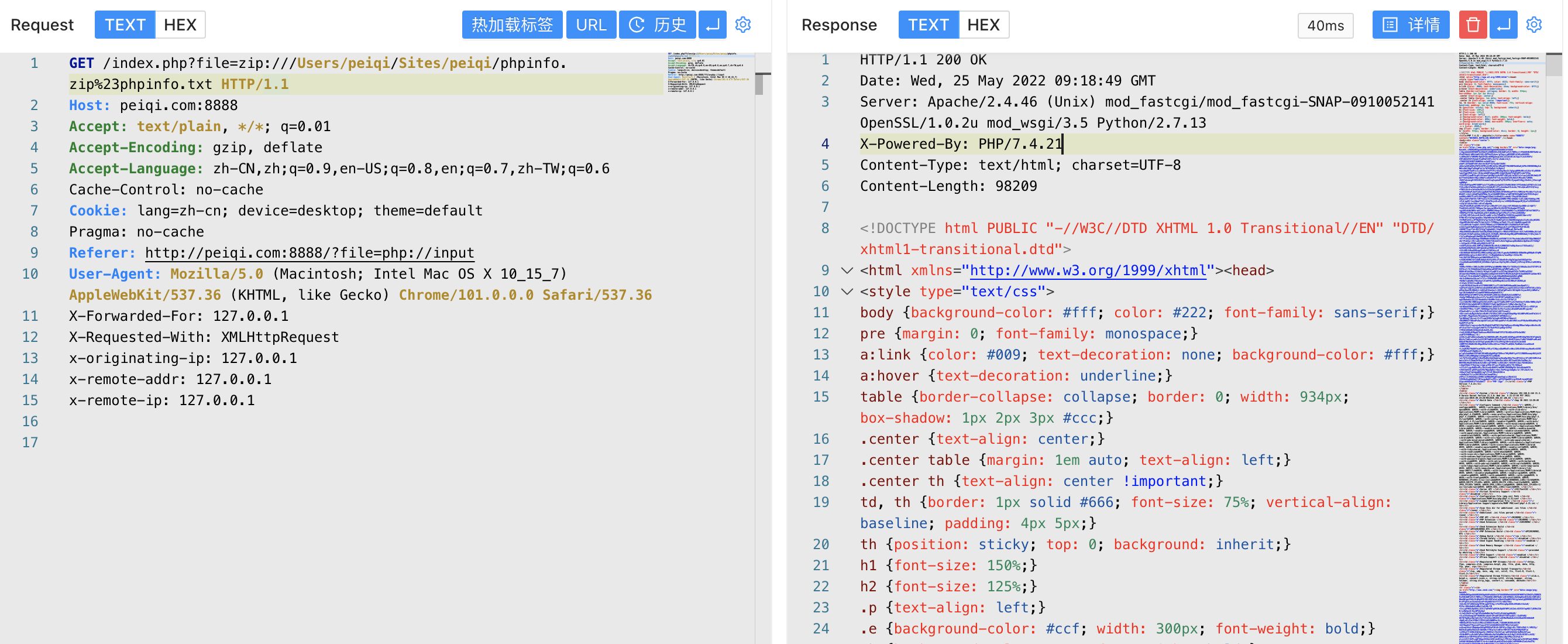
Task: Open the 详情 details button in Response
Action: pyautogui.click(x=1412, y=25)
